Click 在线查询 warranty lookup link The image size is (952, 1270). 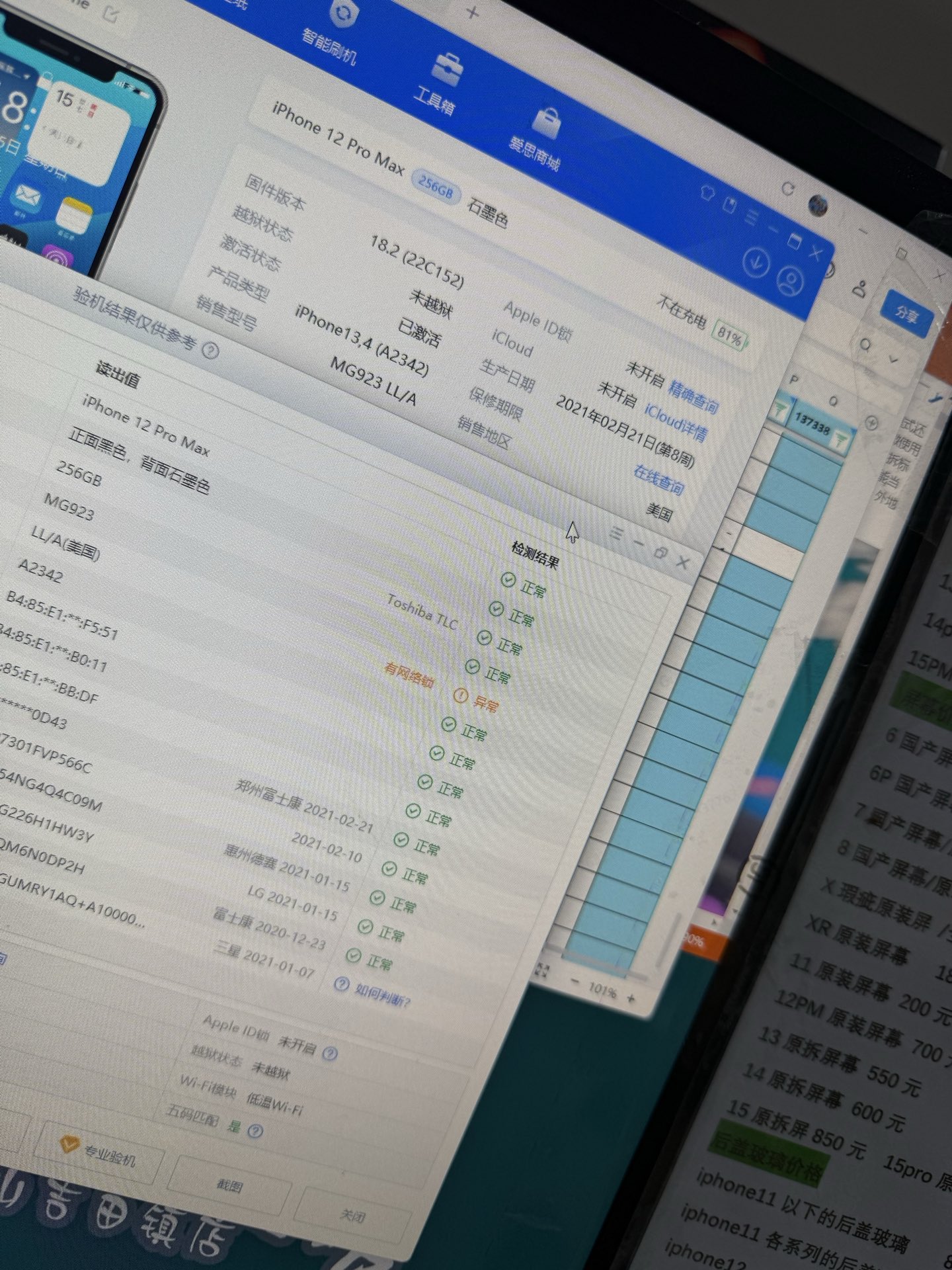pyautogui.click(x=658, y=481)
